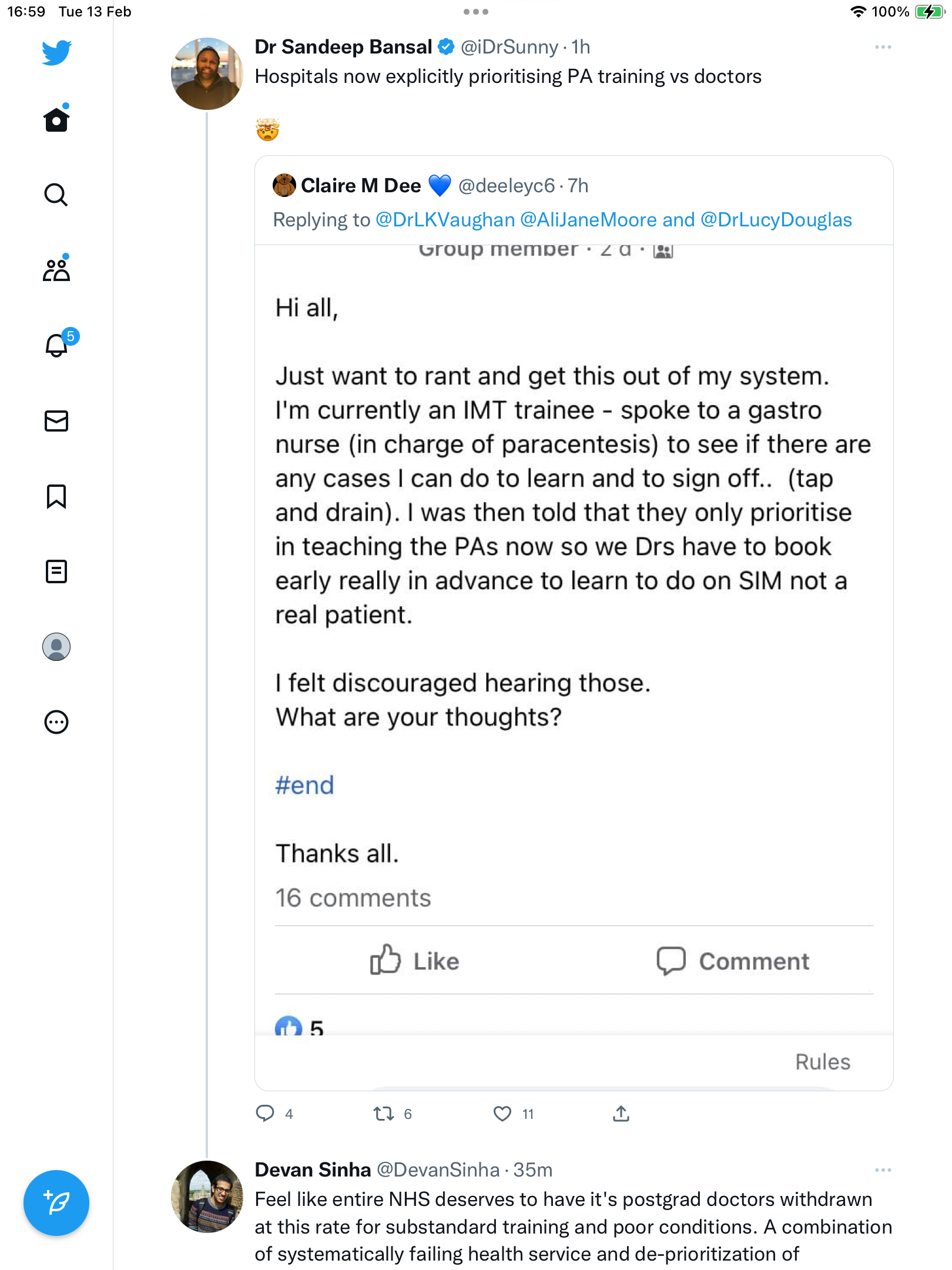Open the Search magnifier icon
The height and width of the screenshot is (1270, 952).
coord(56,195)
